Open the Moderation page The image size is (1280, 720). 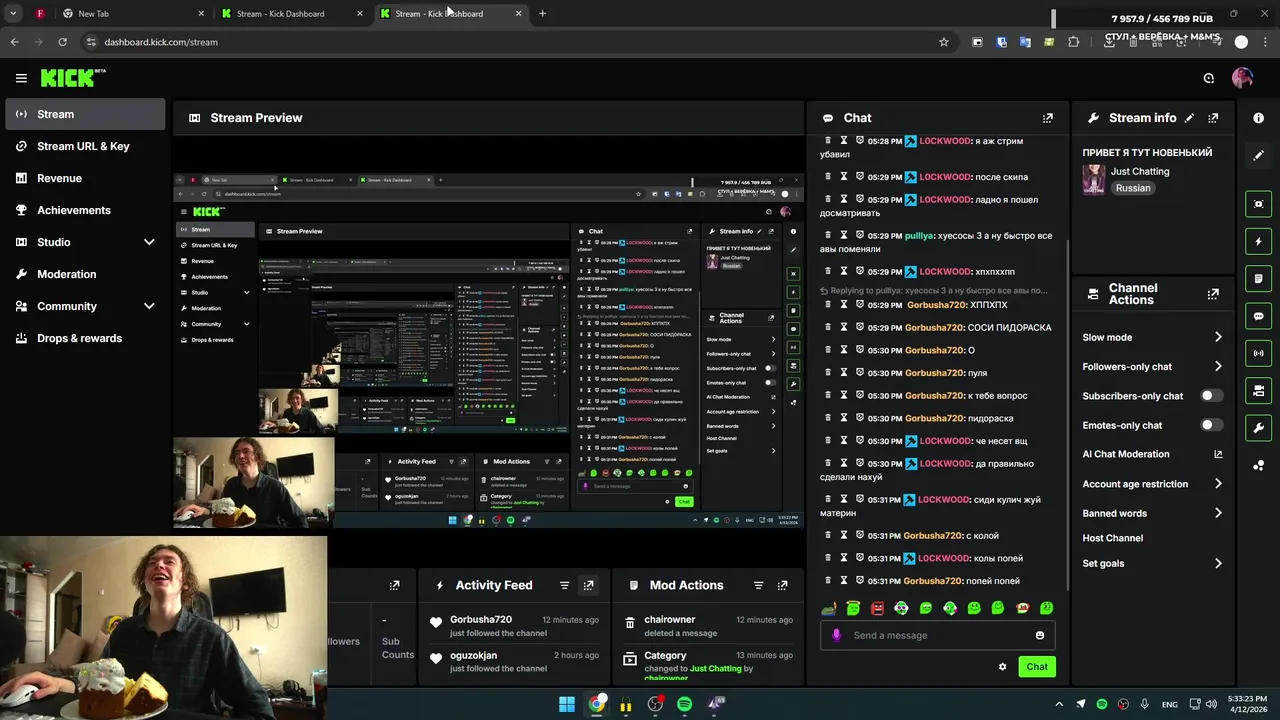tap(85, 274)
